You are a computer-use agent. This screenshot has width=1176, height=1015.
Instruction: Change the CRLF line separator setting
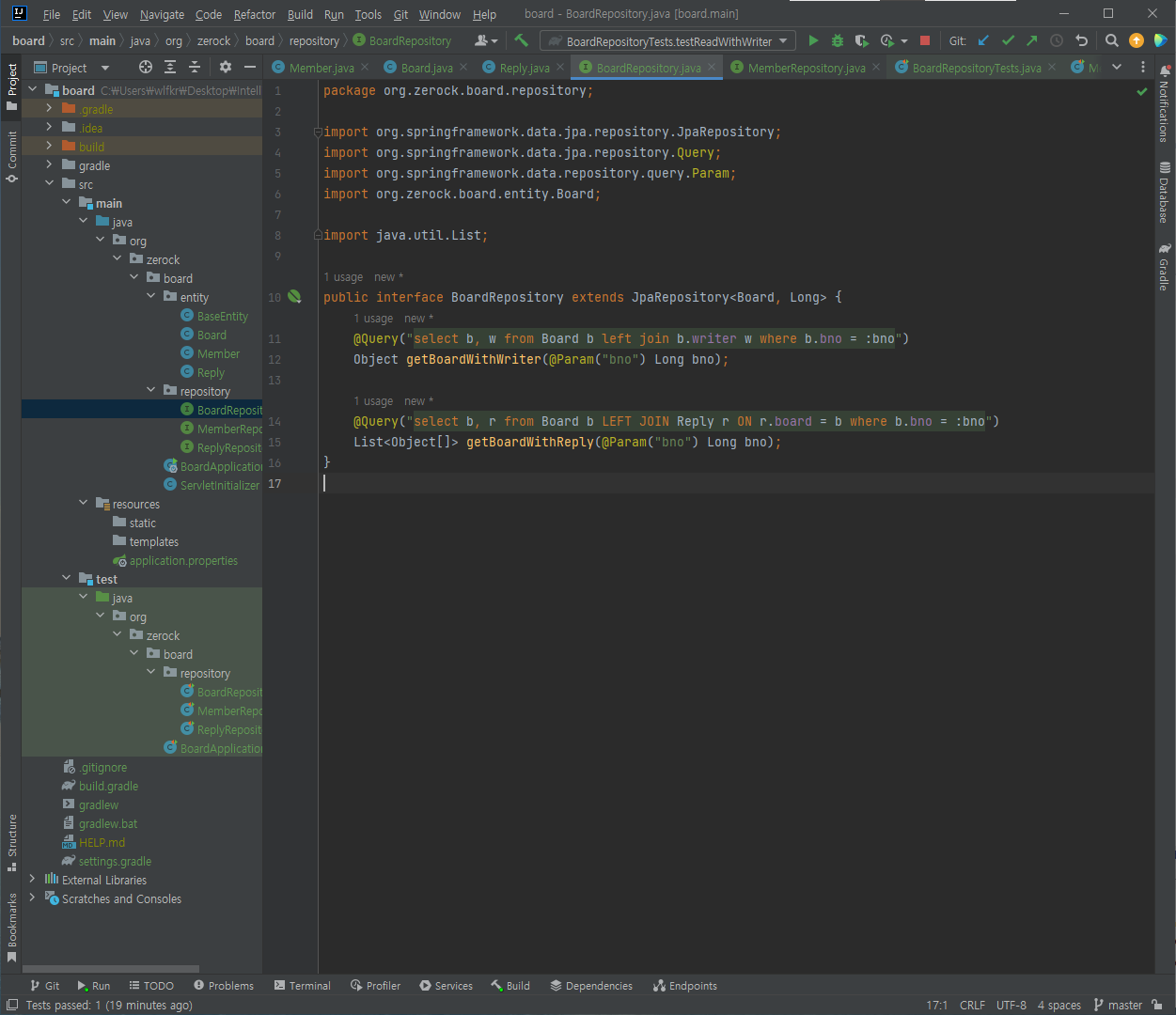coord(972,1005)
